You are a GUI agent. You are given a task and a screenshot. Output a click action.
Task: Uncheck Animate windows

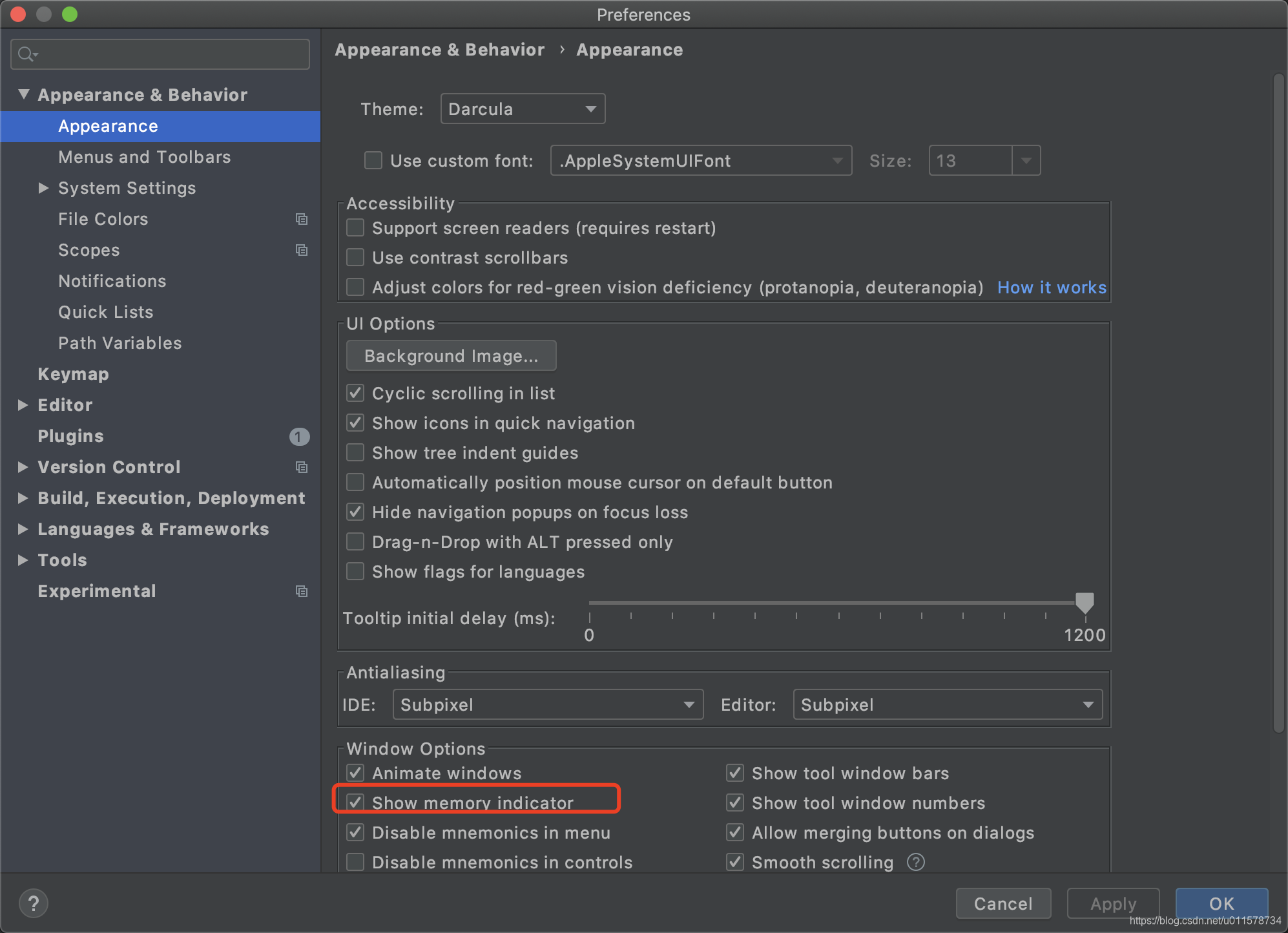click(355, 773)
